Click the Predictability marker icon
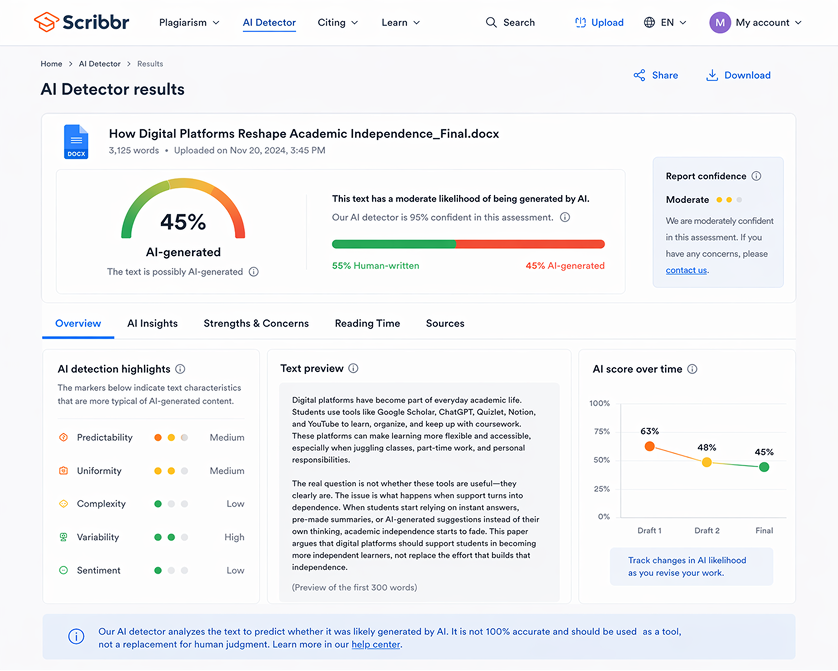Image resolution: width=838 pixels, height=671 pixels. click(x=63, y=438)
